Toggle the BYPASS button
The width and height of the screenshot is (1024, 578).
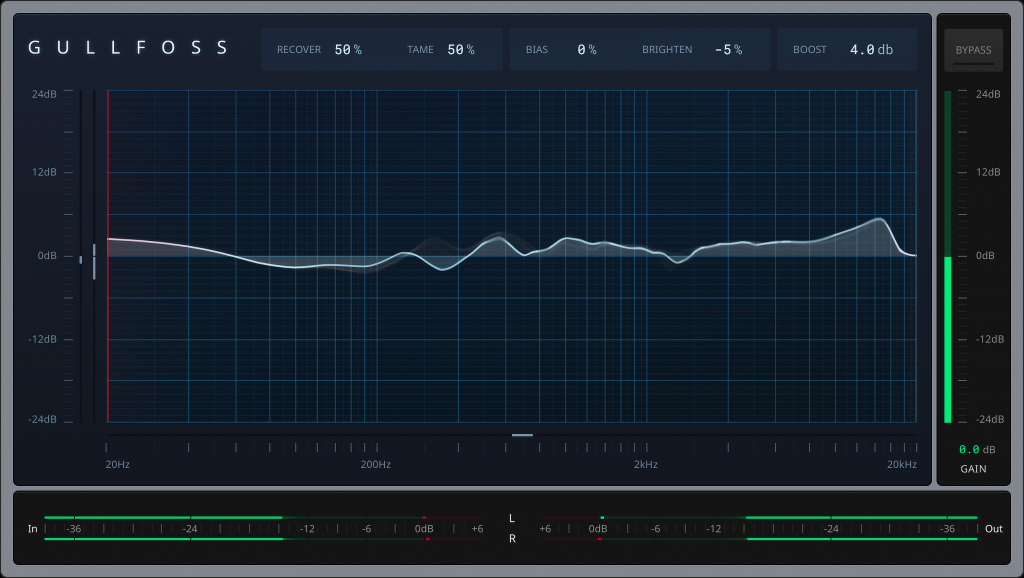pyautogui.click(x=973, y=50)
